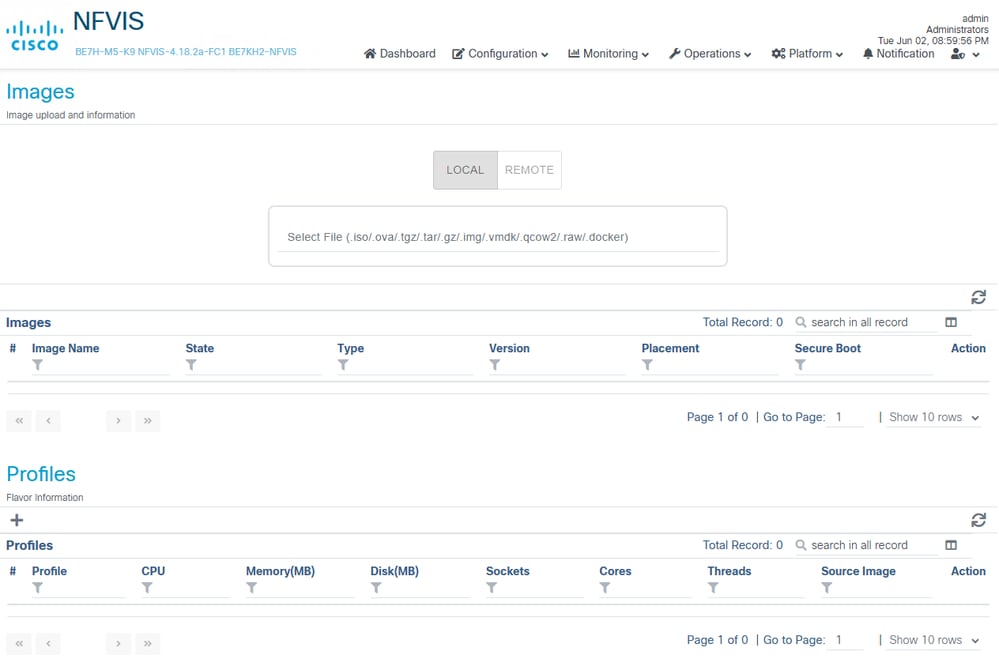999x662 pixels.
Task: Filter Images by Version
Action: [556, 366]
